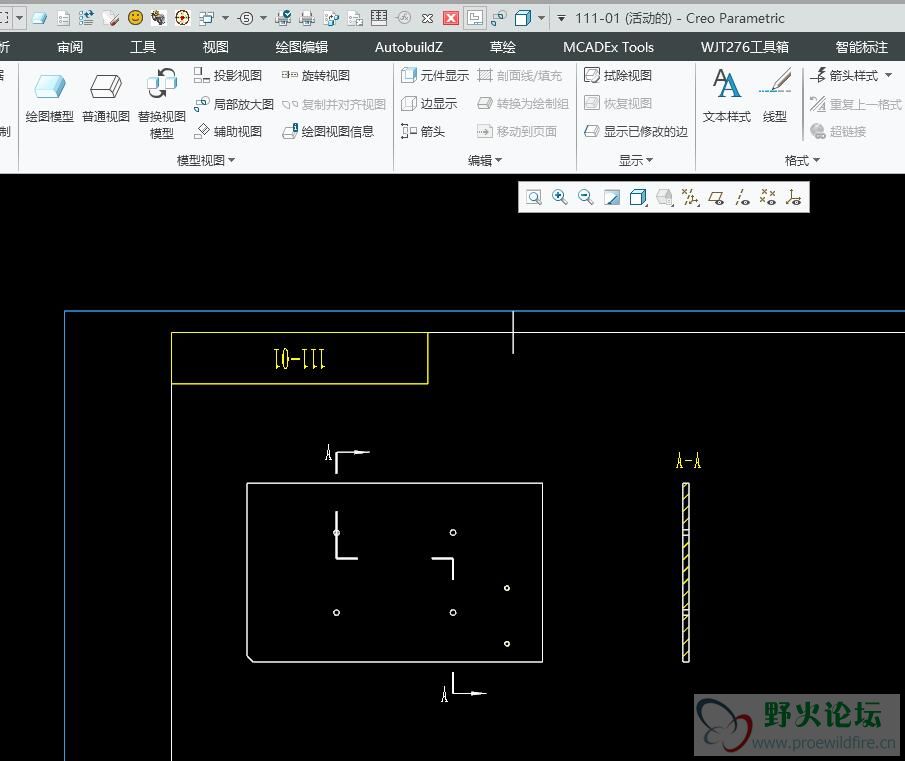Image resolution: width=905 pixels, height=761 pixels.
Task: Click the printer with checkmark icon
Action: point(283,18)
